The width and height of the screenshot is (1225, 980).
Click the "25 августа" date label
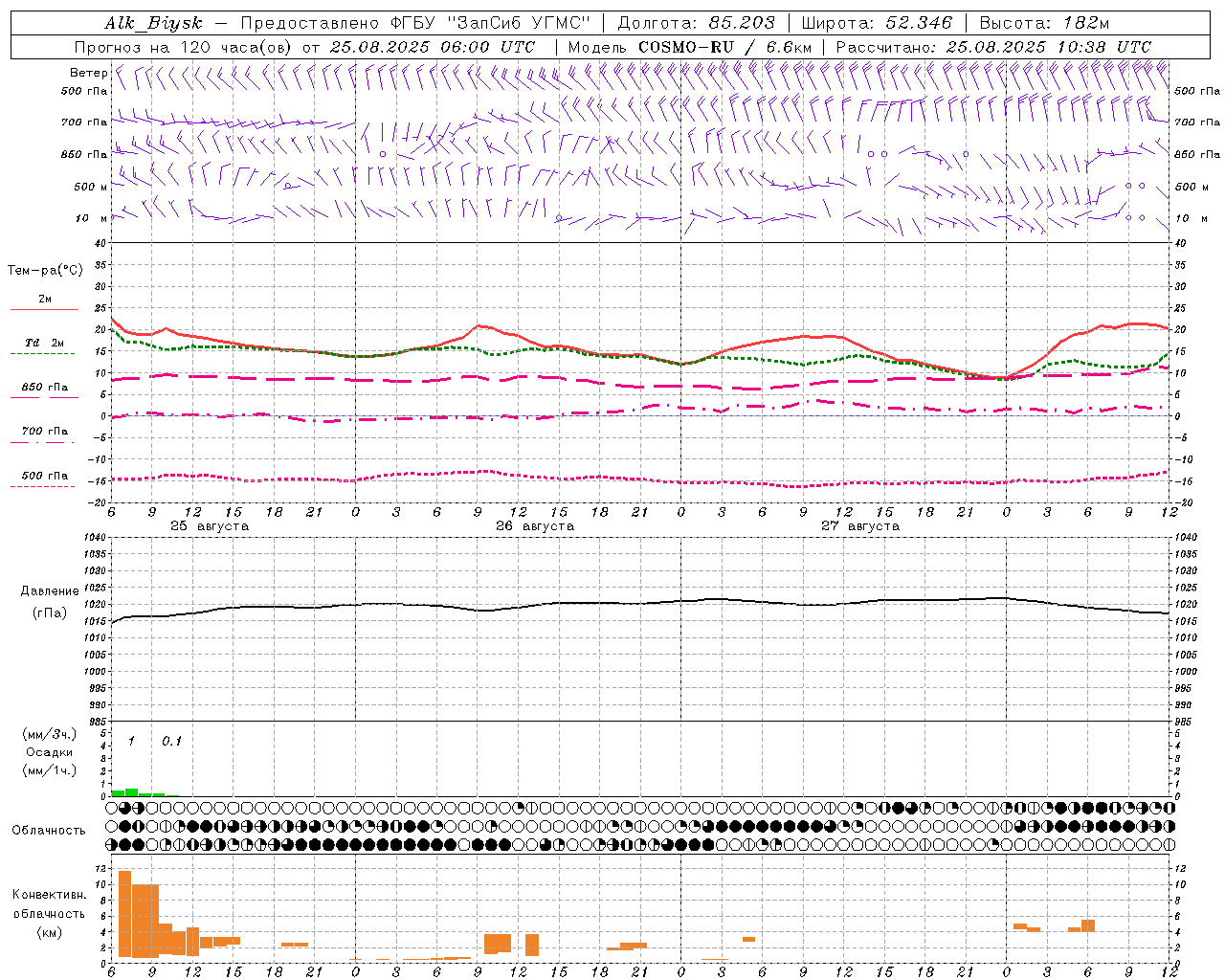(x=210, y=526)
